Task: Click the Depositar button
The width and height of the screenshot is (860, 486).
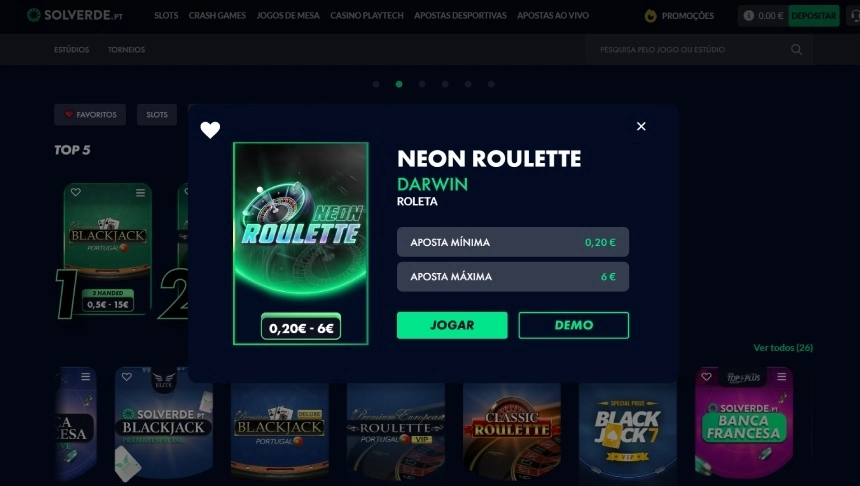Action: [814, 16]
